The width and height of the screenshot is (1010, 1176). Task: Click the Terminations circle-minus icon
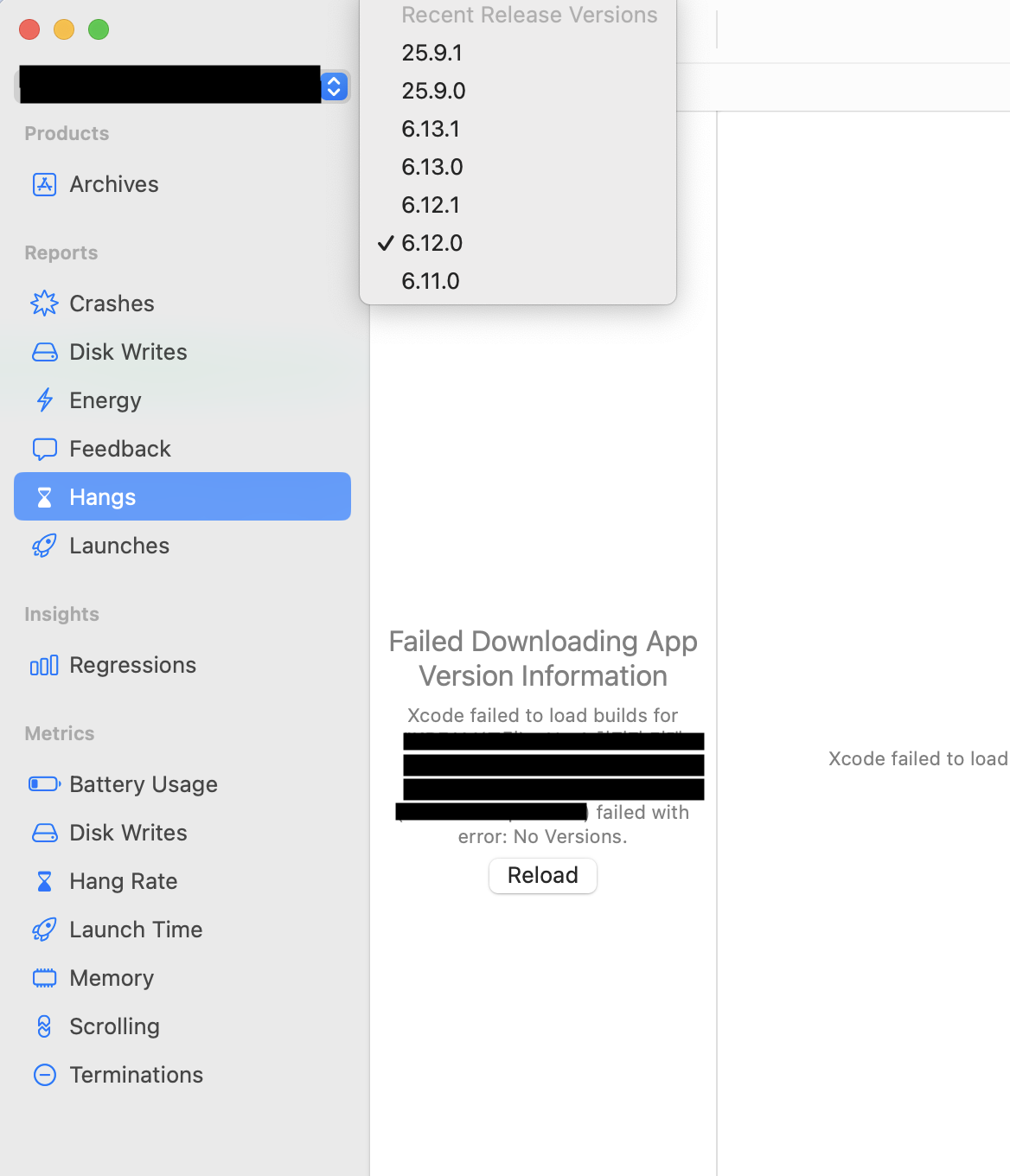click(x=44, y=1075)
